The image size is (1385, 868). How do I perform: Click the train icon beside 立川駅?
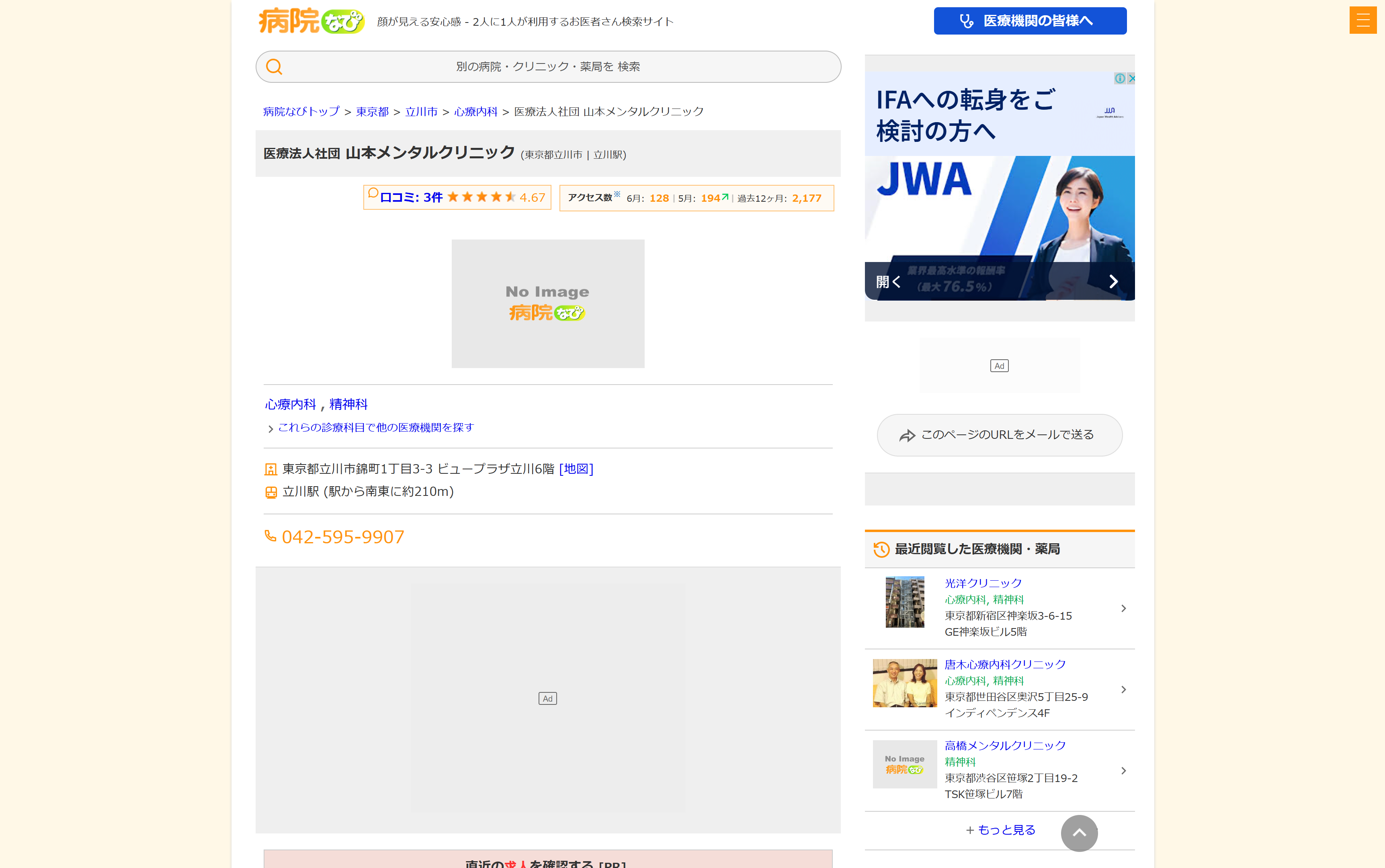click(x=270, y=492)
